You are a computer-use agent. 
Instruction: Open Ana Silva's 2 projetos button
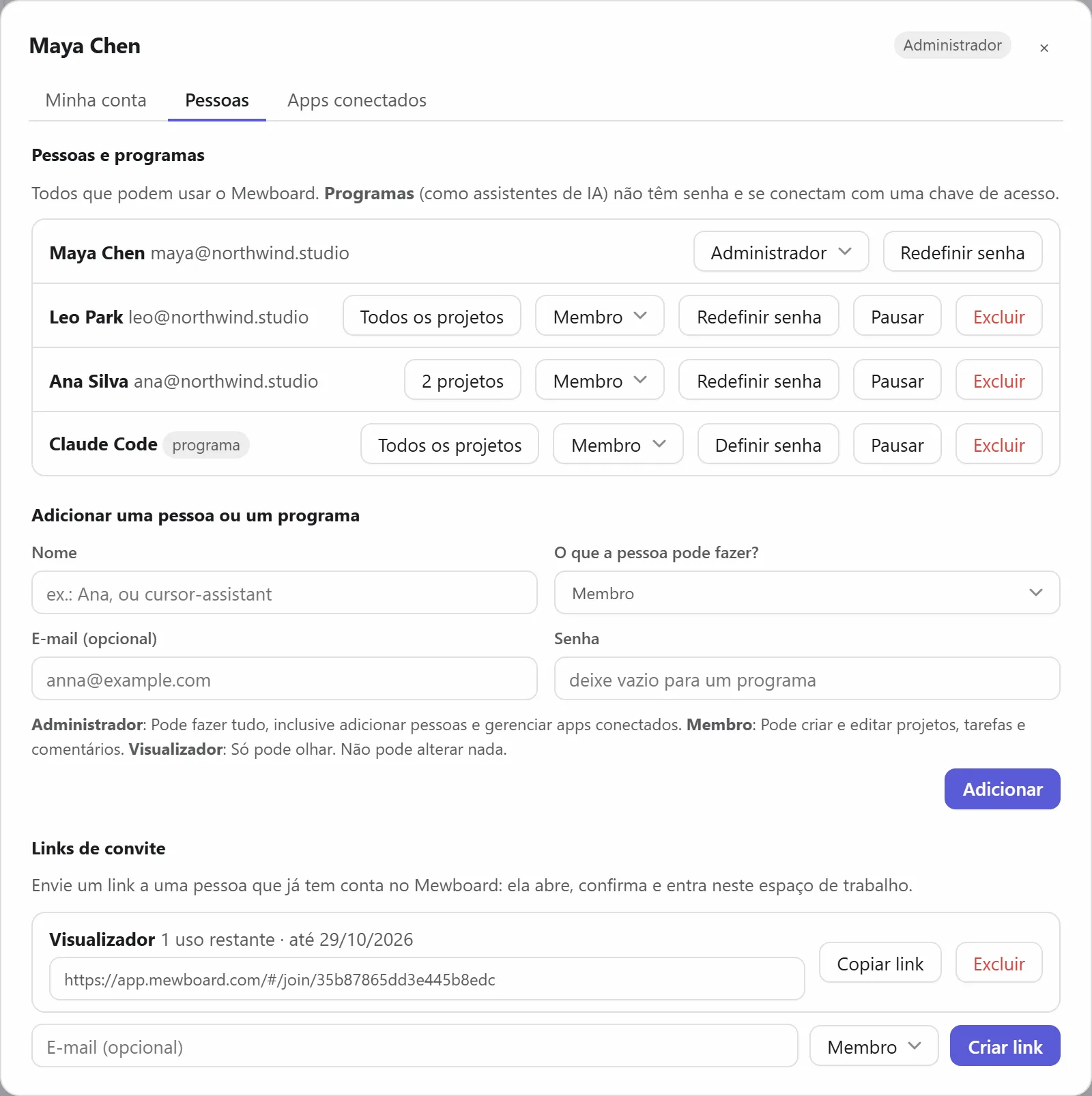(462, 380)
